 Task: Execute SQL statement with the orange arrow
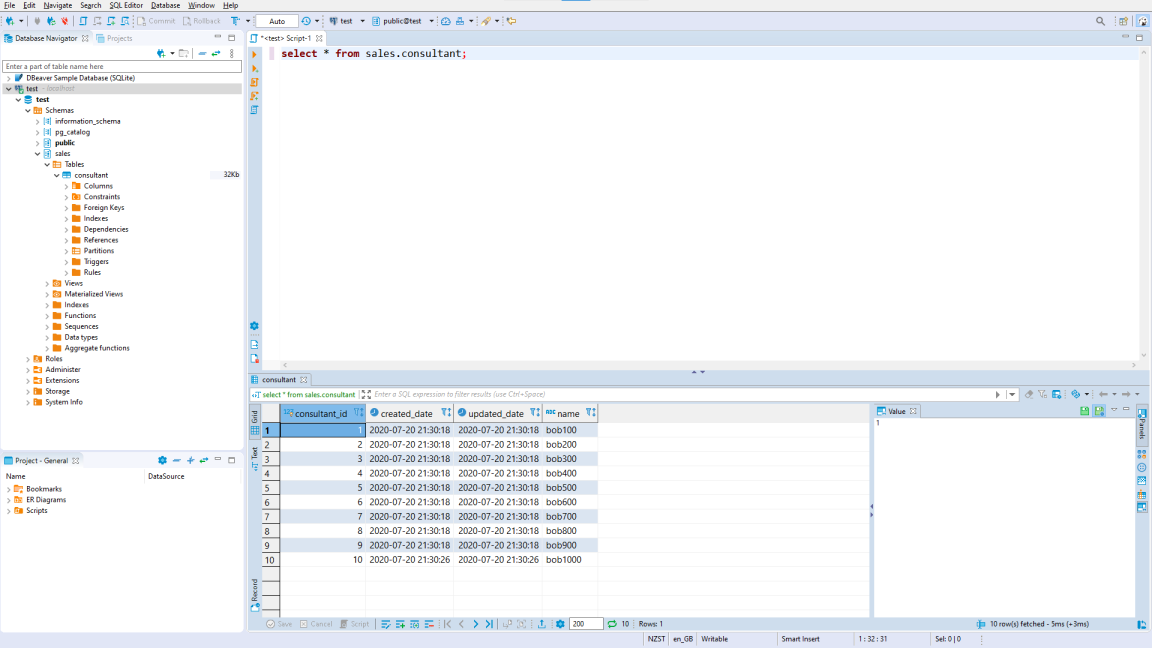tap(254, 54)
